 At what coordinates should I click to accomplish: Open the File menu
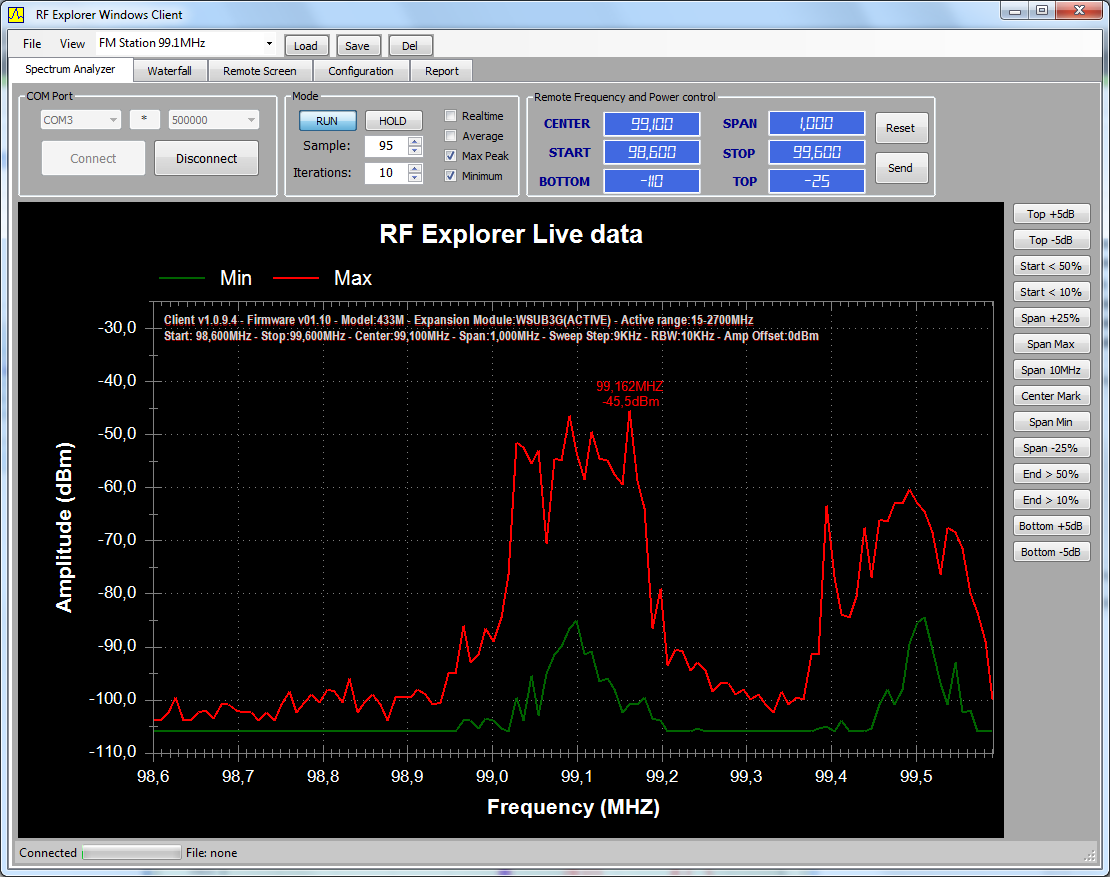point(32,44)
